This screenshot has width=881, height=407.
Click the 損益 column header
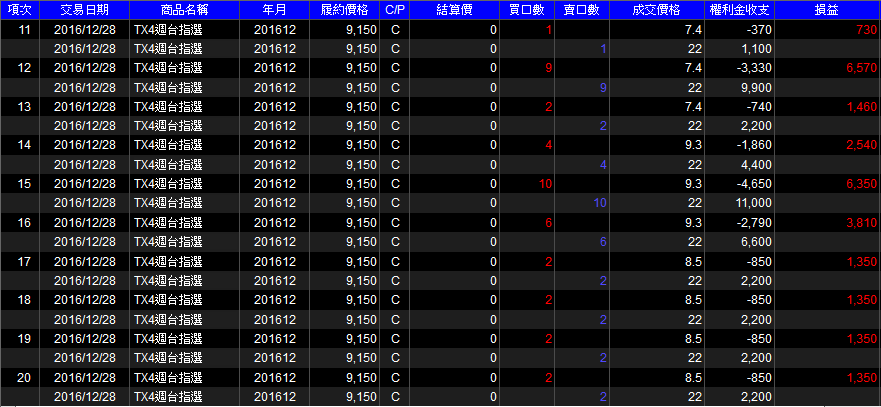point(827,10)
